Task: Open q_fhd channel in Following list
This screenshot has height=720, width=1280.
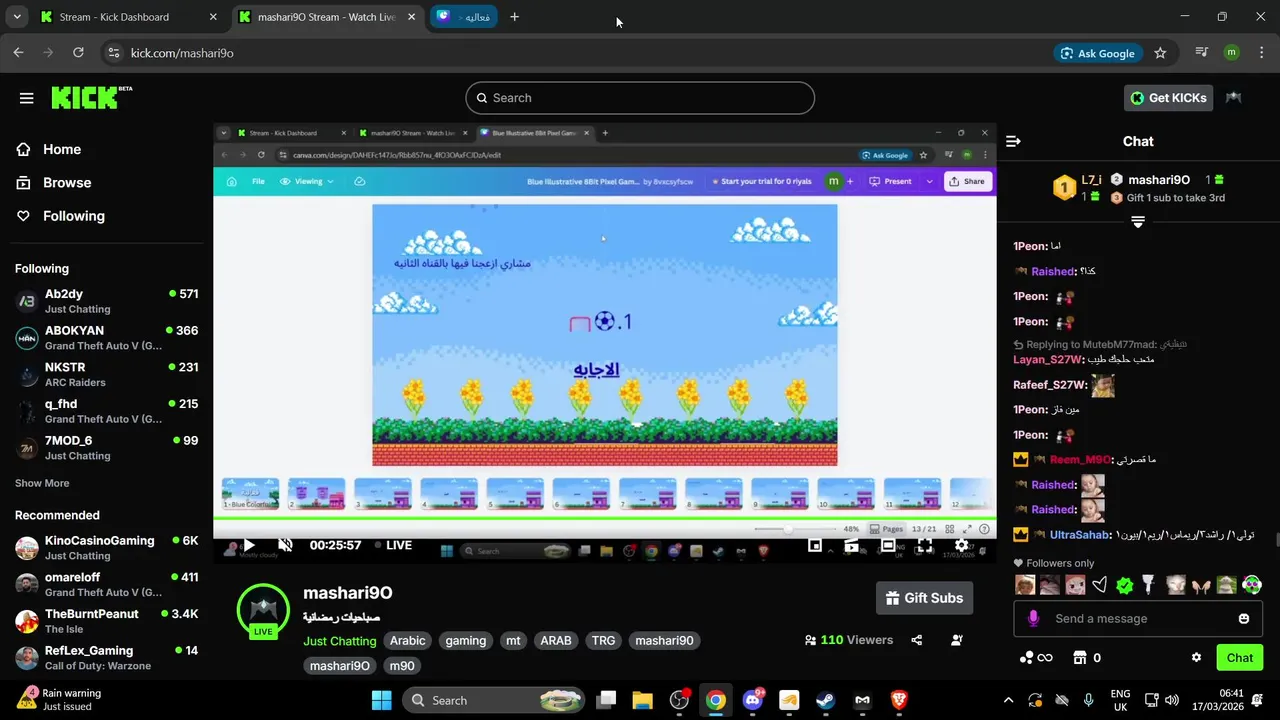Action: tap(106, 411)
